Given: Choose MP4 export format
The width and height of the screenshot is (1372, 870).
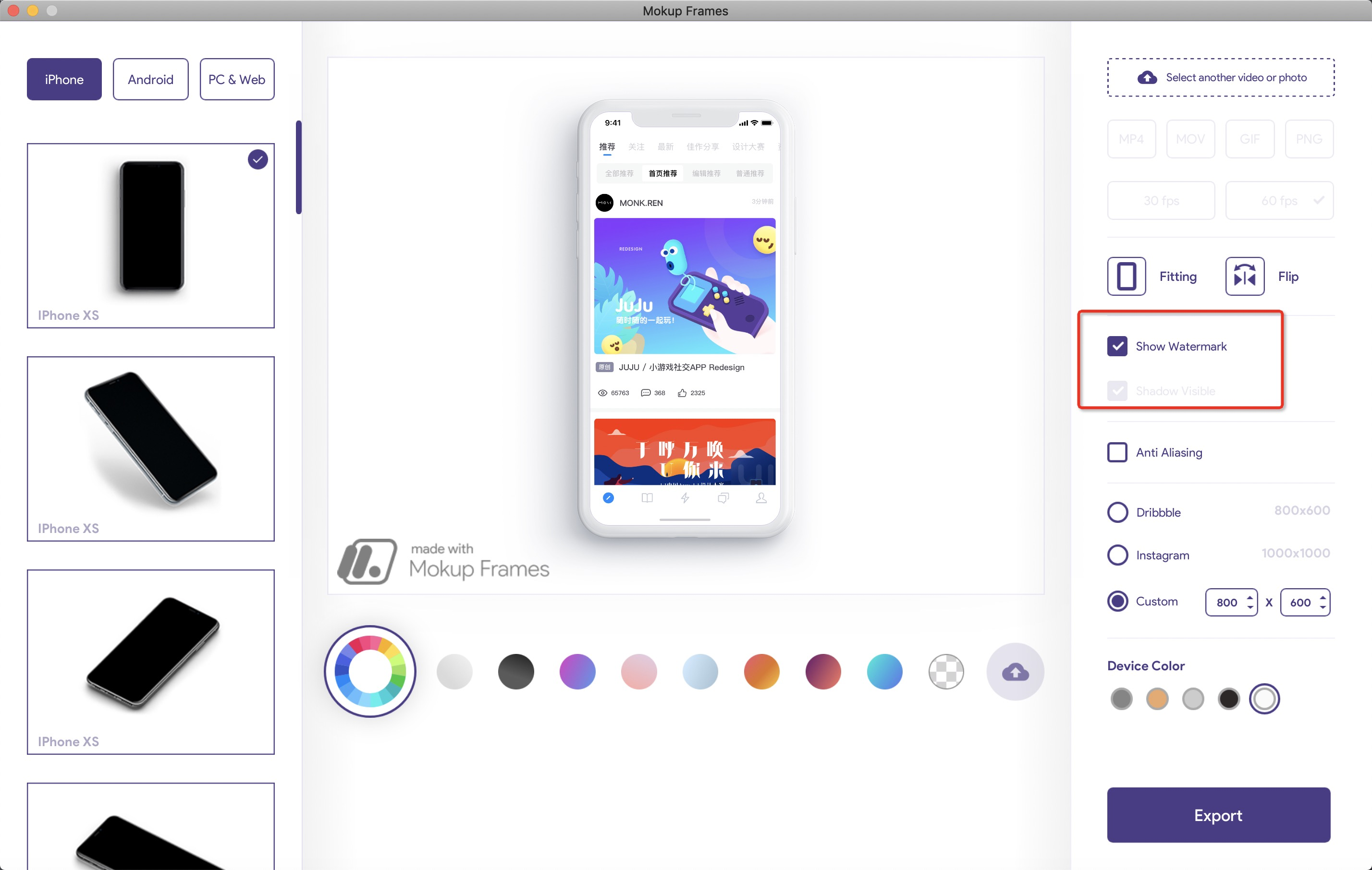Looking at the screenshot, I should [x=1131, y=139].
